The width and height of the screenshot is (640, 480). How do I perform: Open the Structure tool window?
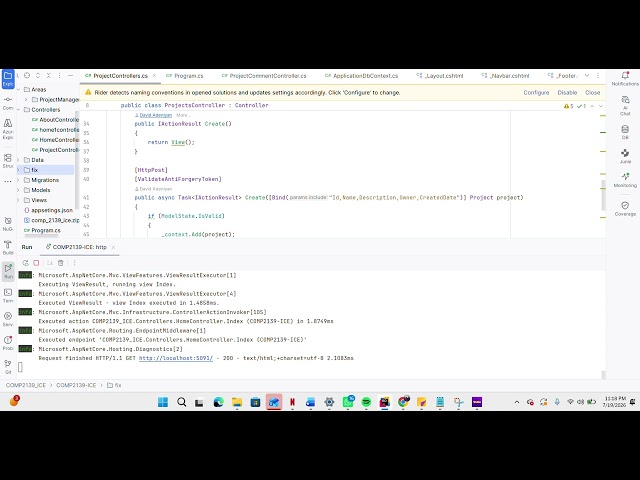click(x=8, y=160)
